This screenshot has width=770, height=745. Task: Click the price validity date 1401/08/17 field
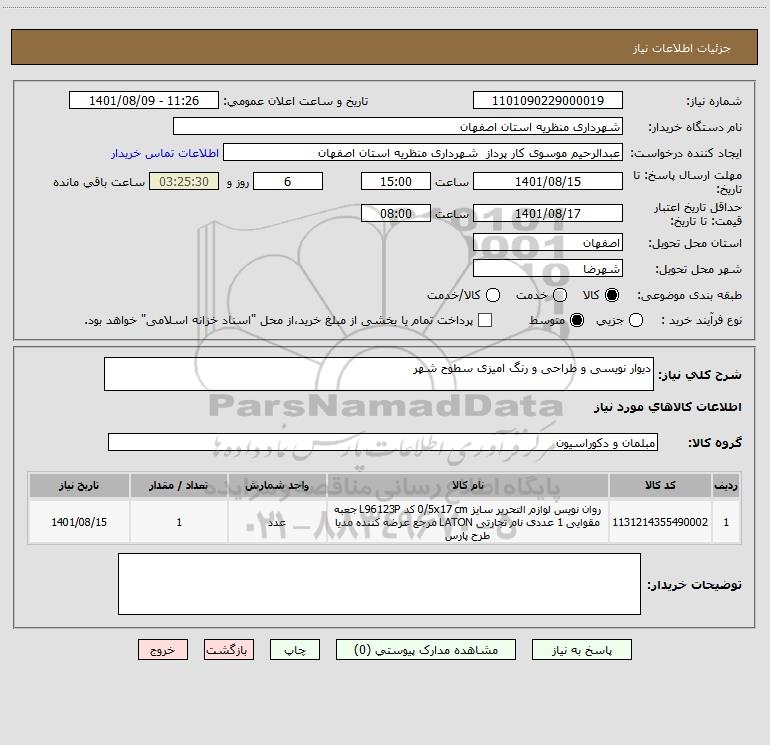[x=548, y=213]
